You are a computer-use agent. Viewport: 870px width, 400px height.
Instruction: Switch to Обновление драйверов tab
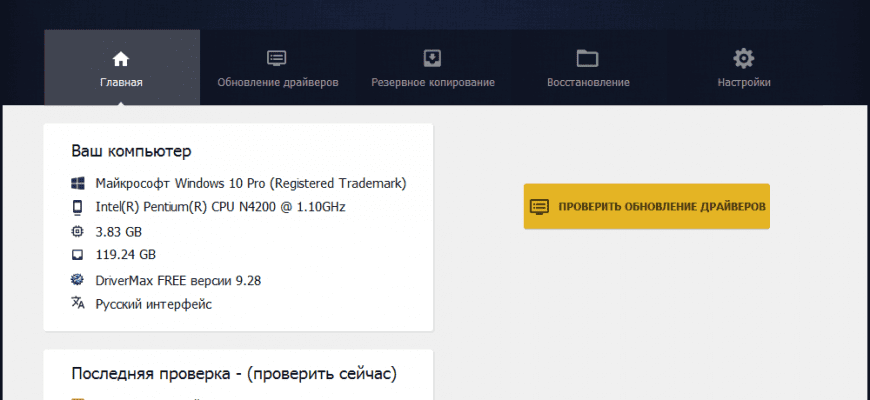point(277,68)
